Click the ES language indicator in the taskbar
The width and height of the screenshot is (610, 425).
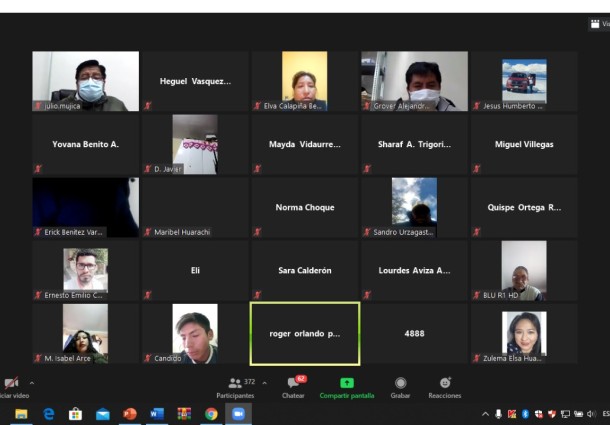click(x=605, y=414)
